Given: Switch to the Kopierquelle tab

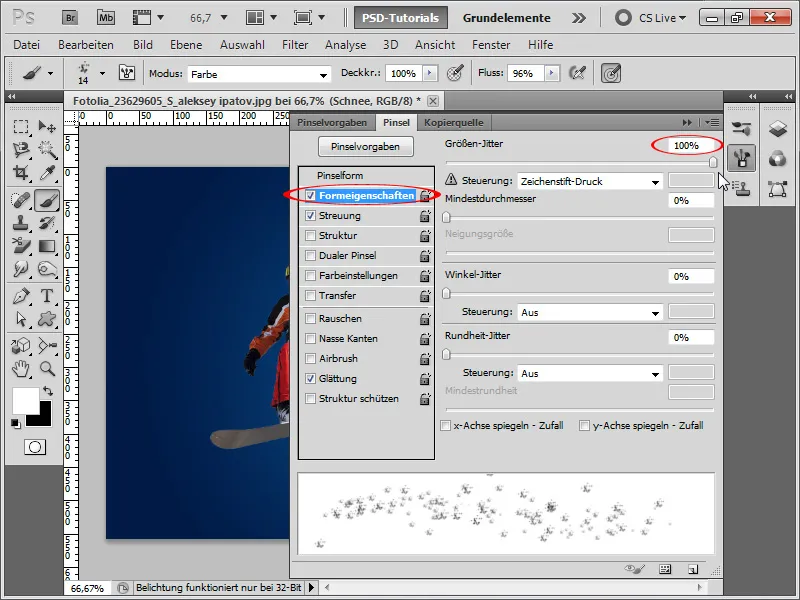Looking at the screenshot, I should [454, 122].
